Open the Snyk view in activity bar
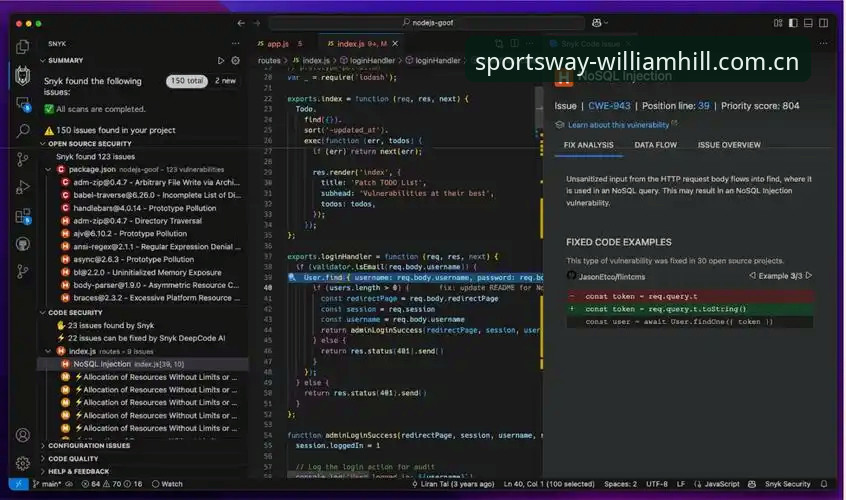 click(x=23, y=76)
